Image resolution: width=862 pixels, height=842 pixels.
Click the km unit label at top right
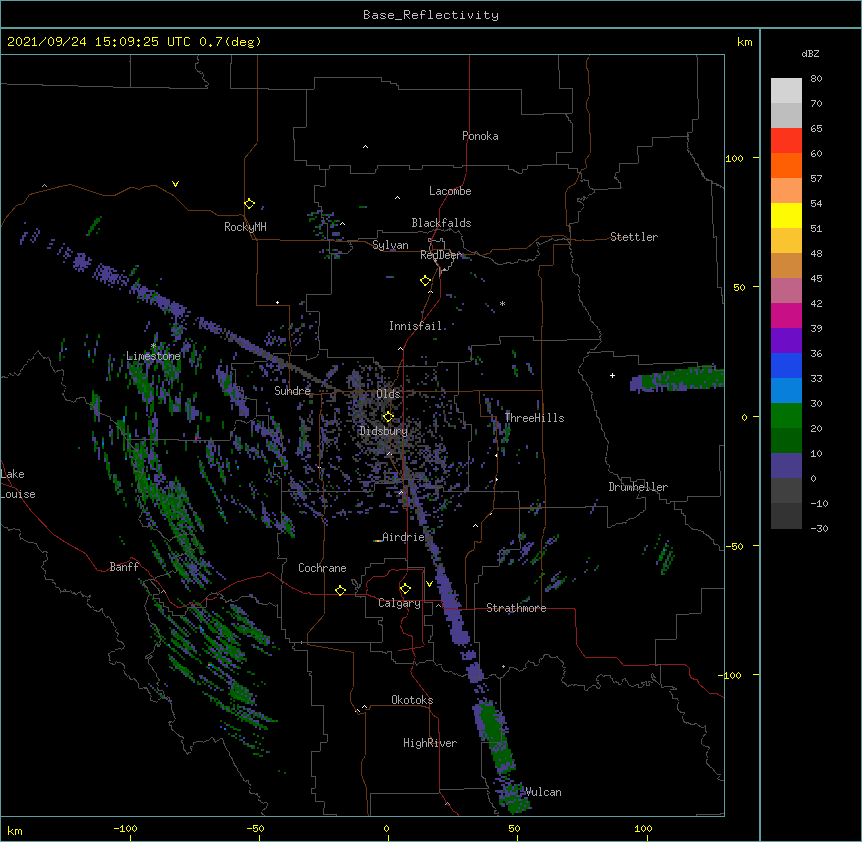click(744, 42)
